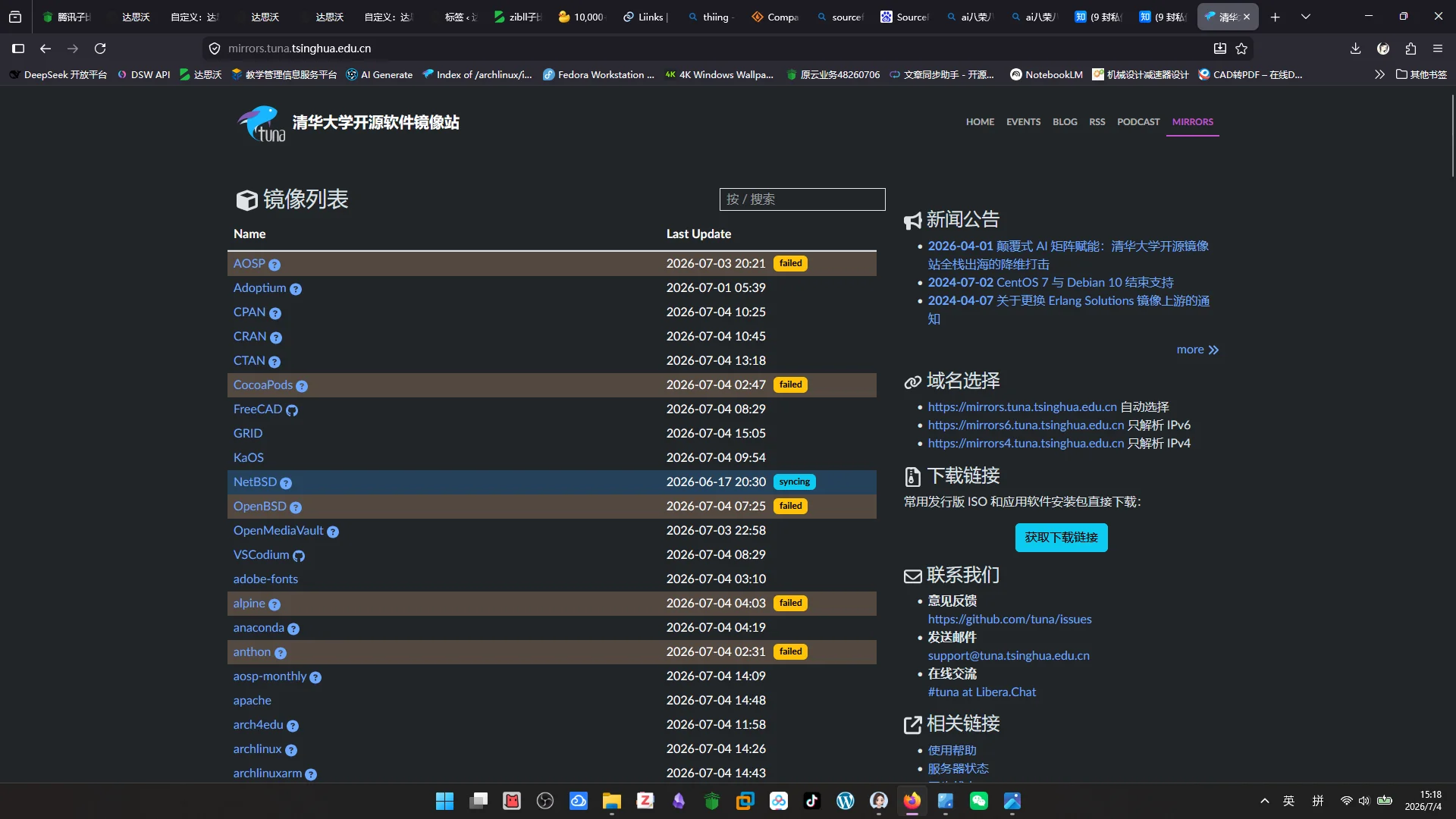Open the HOME navigation item

pos(980,122)
